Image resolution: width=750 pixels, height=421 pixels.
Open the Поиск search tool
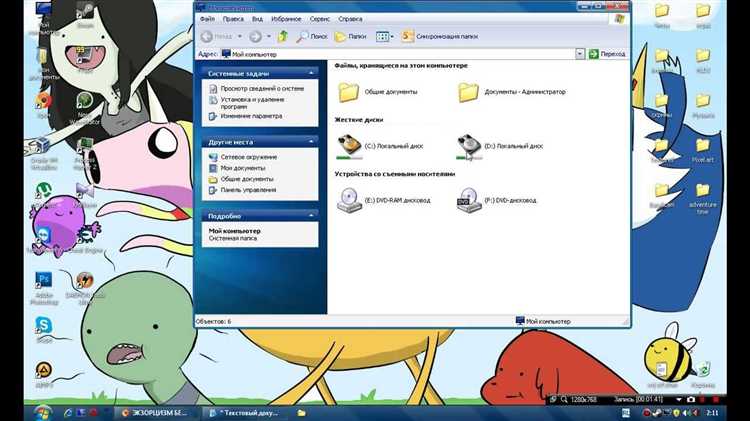[x=312, y=36]
